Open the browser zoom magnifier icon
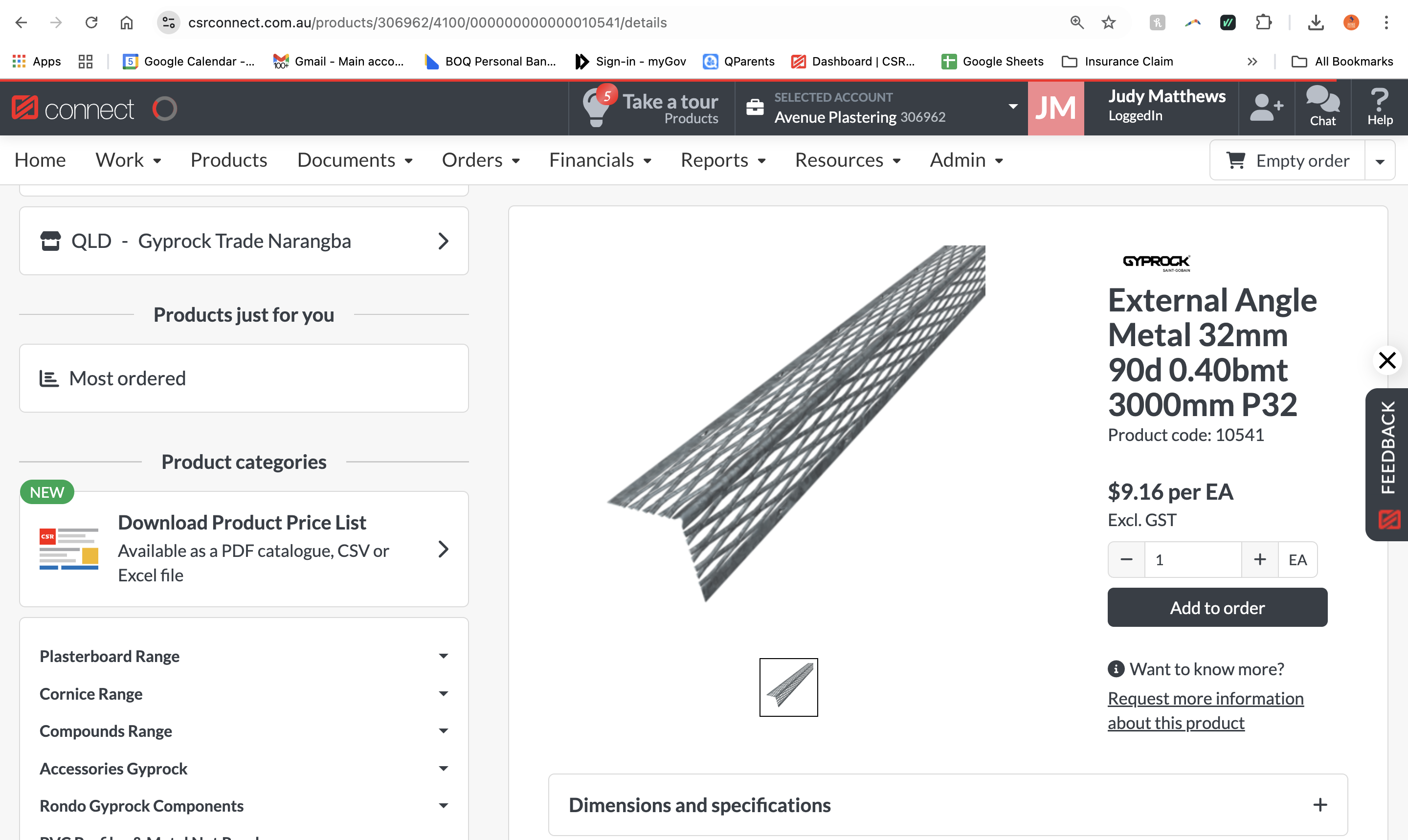This screenshot has width=1408, height=840. coord(1077,22)
